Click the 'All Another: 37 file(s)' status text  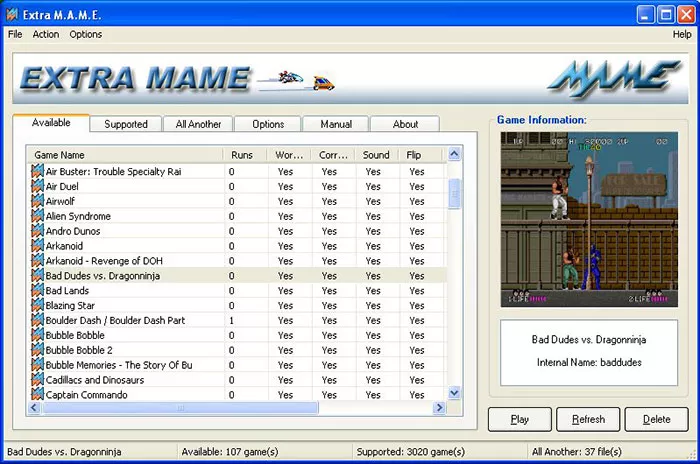(576, 452)
